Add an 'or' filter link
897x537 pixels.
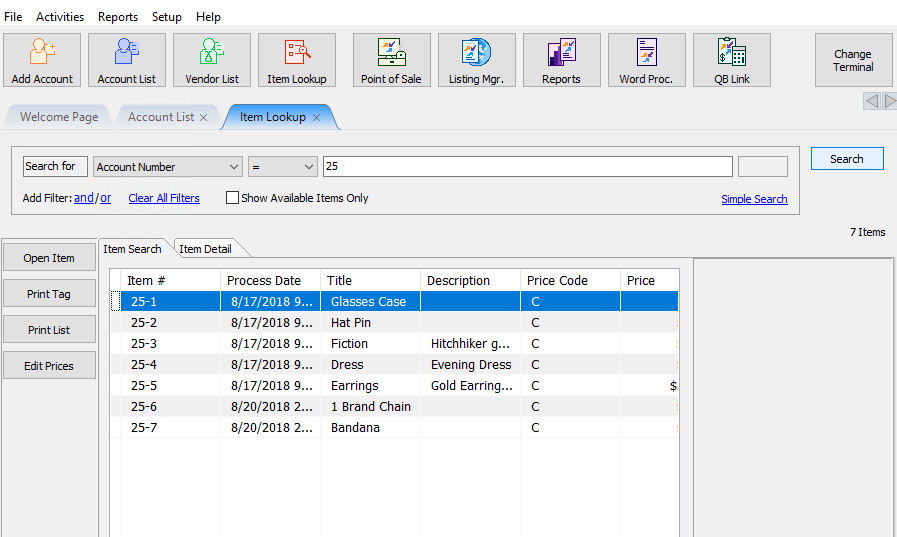[106, 198]
